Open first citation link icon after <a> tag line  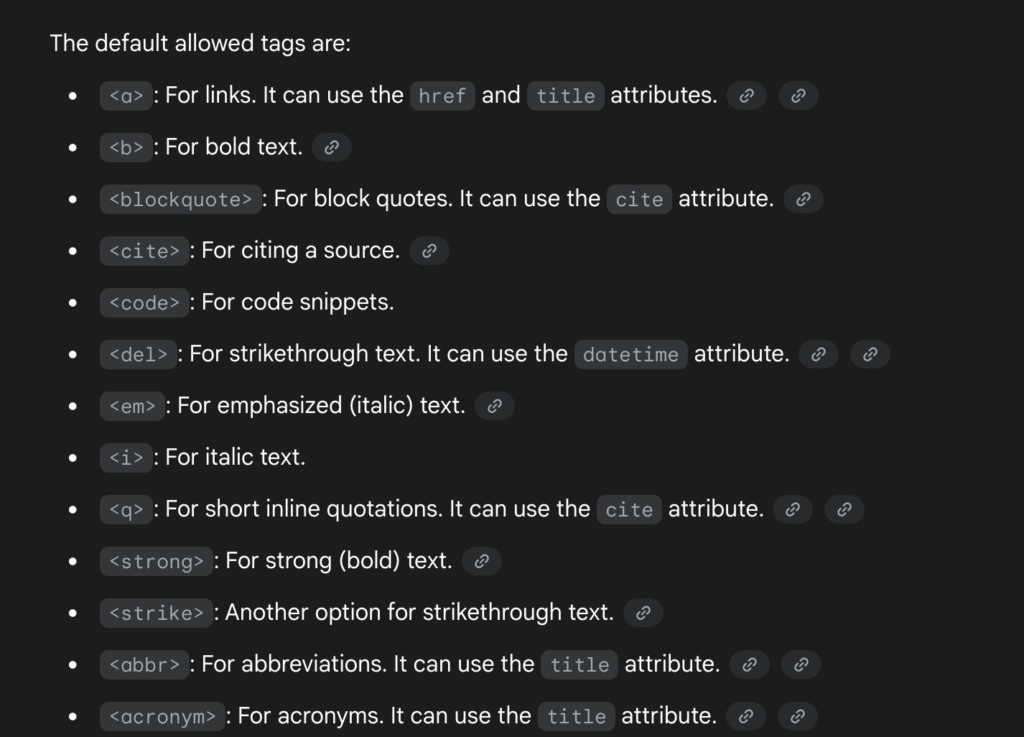click(746, 96)
